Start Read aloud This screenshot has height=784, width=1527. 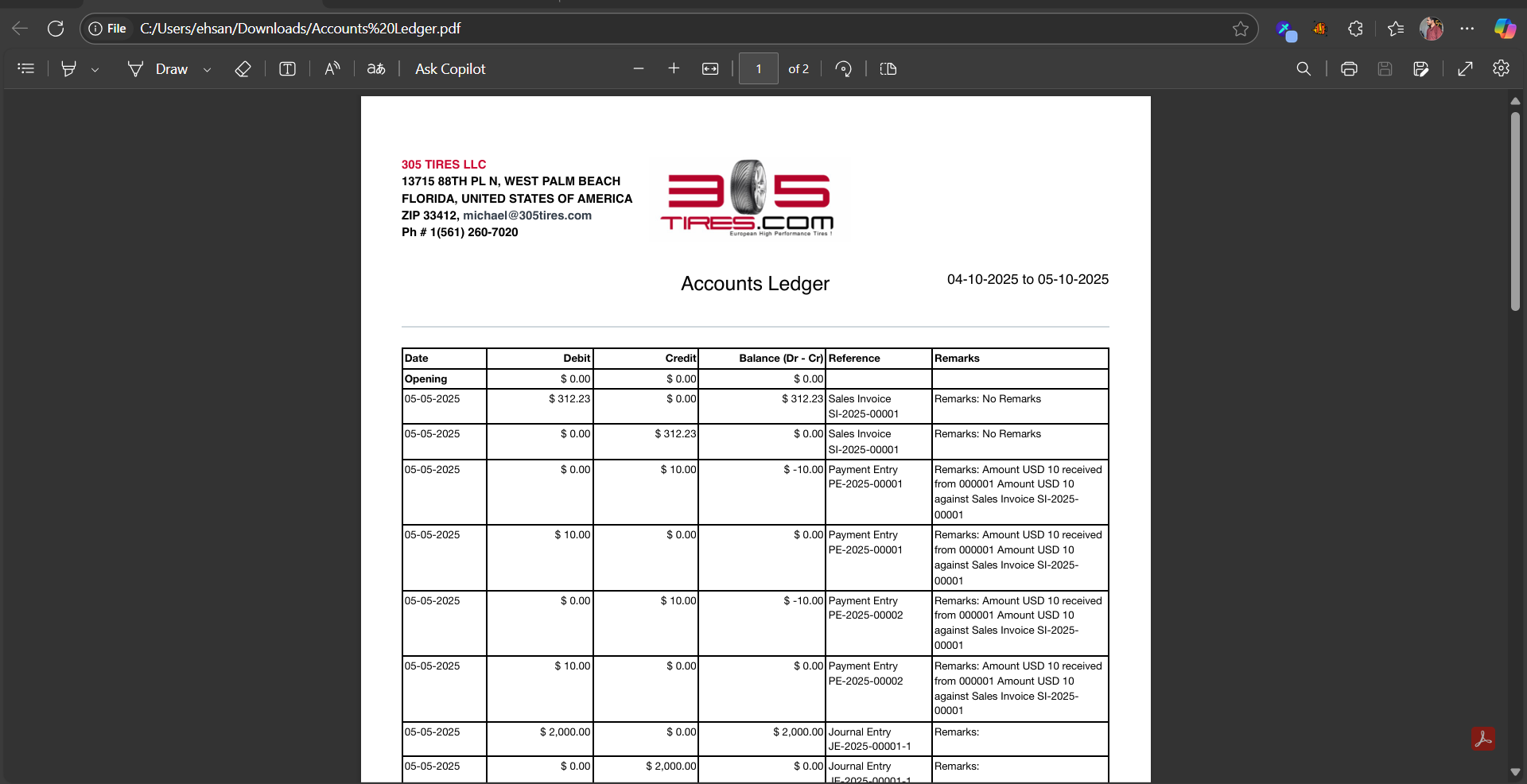(x=332, y=69)
